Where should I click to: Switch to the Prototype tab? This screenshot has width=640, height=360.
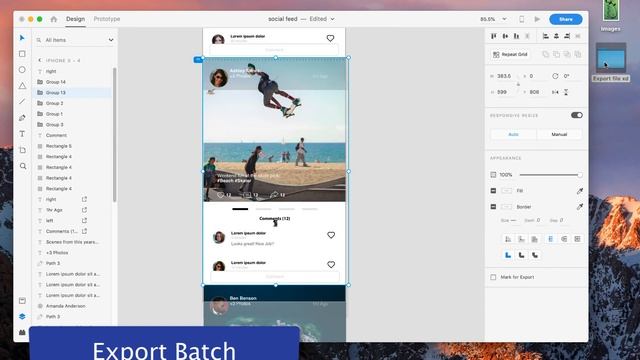[107, 19]
